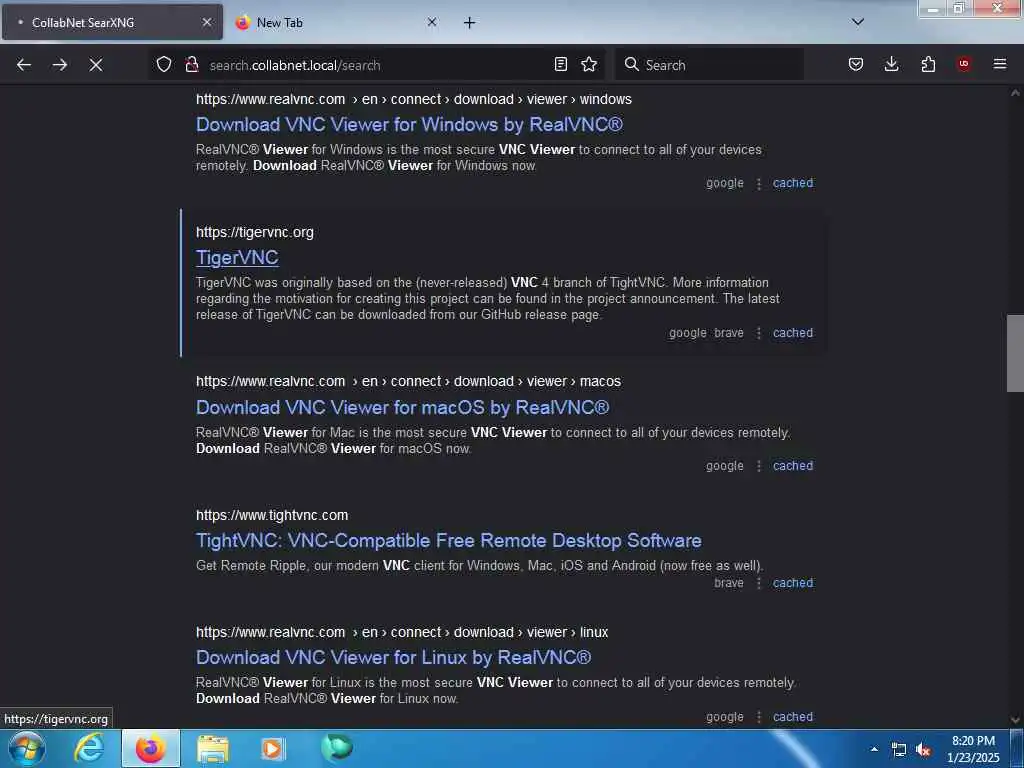Open the tracking protection shield icon
Image resolution: width=1024 pixels, height=768 pixels.
pyautogui.click(x=164, y=65)
